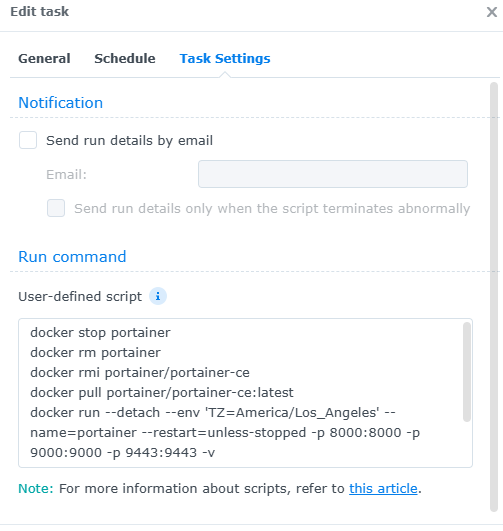Focus the Email address input field
This screenshot has width=503, height=531.
(x=333, y=174)
